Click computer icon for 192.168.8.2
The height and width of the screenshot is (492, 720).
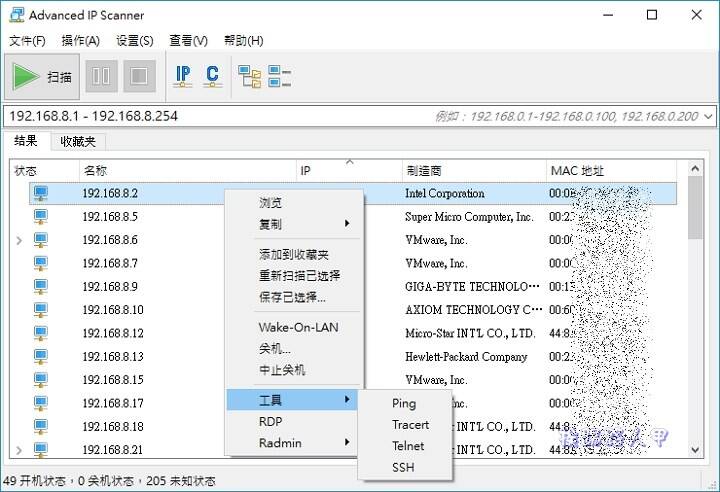pos(41,193)
